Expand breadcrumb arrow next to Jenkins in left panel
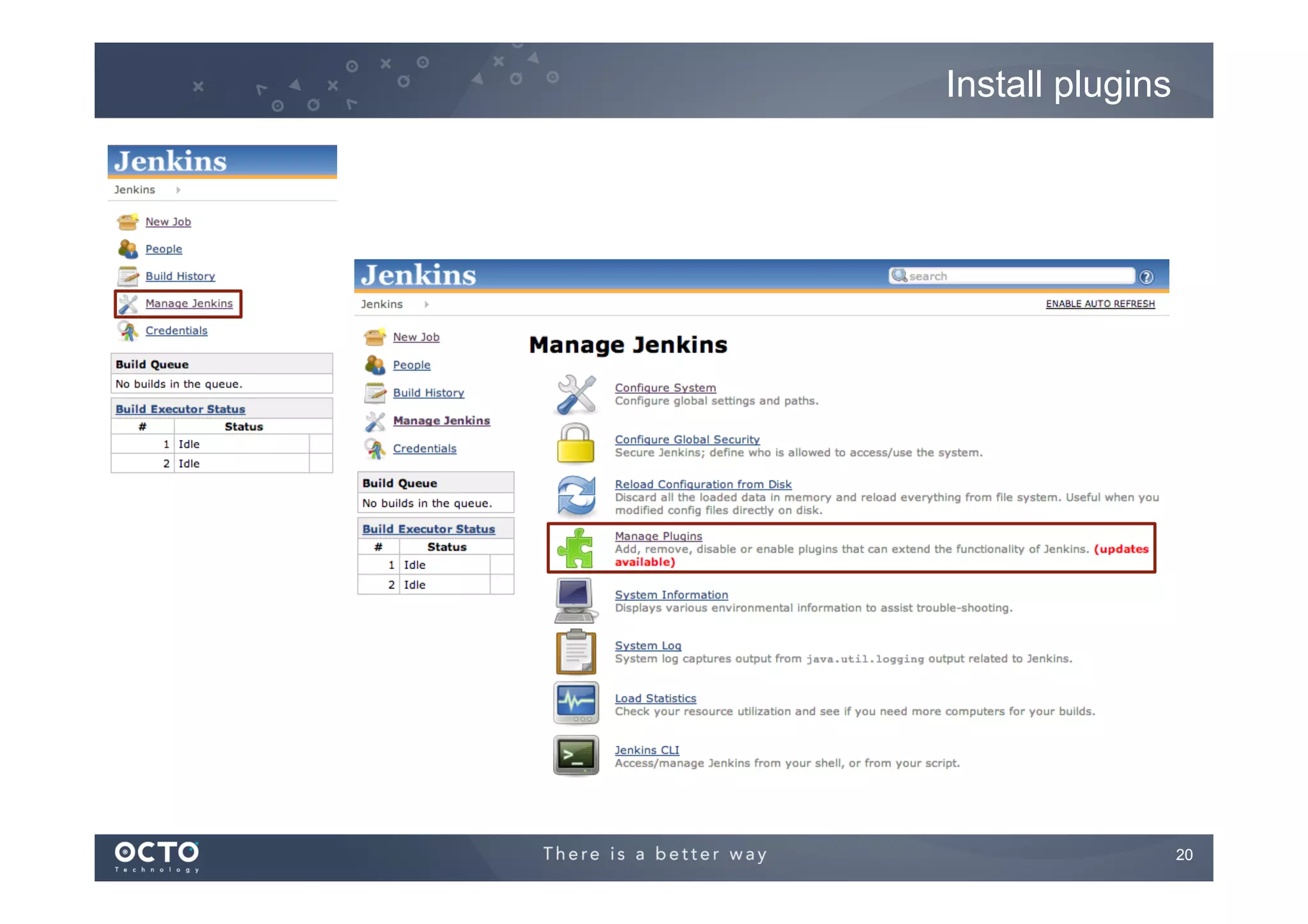 click(178, 190)
